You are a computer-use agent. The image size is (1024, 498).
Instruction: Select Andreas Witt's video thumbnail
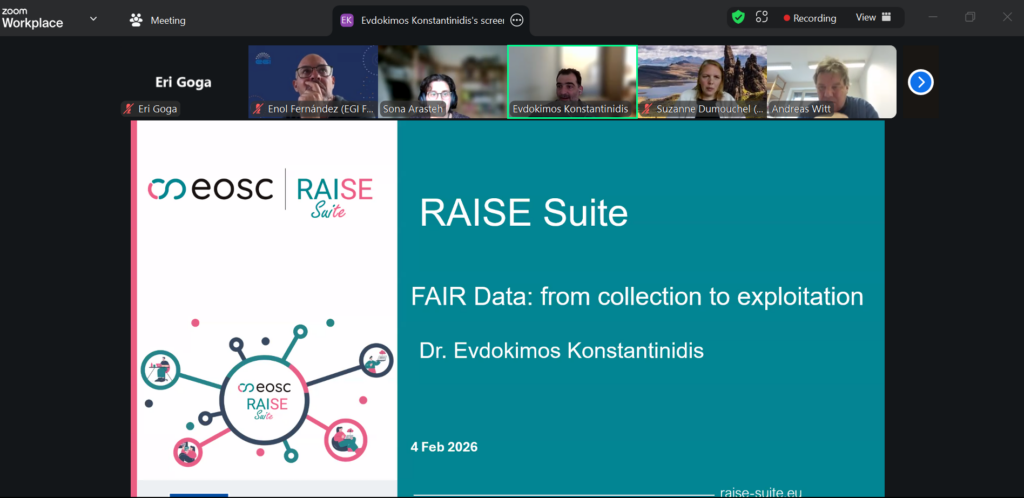click(831, 80)
